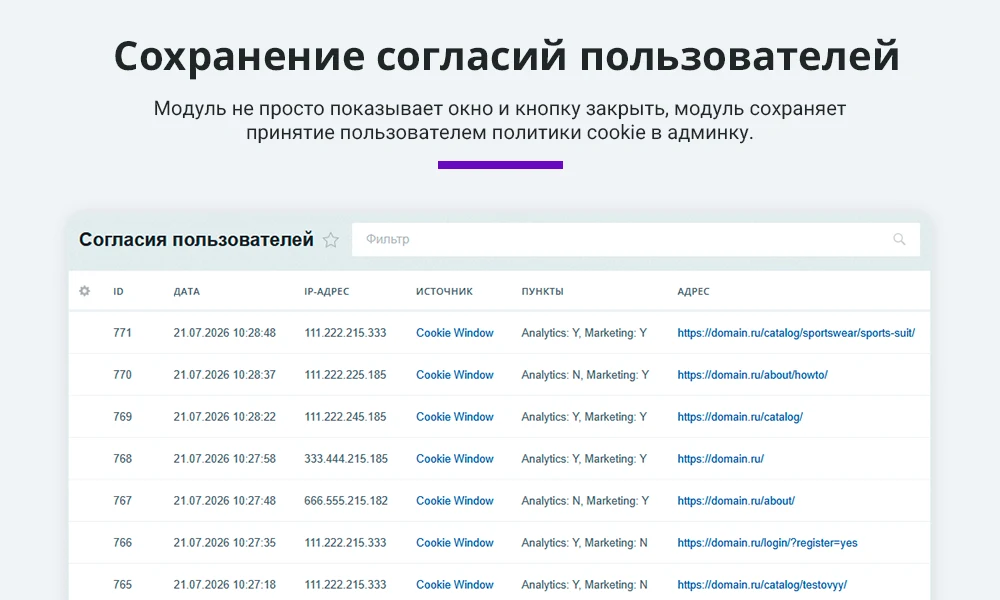Screen dimensions: 1000x600
Task: Click the consent points cell in row 769
Action: click(x=584, y=417)
